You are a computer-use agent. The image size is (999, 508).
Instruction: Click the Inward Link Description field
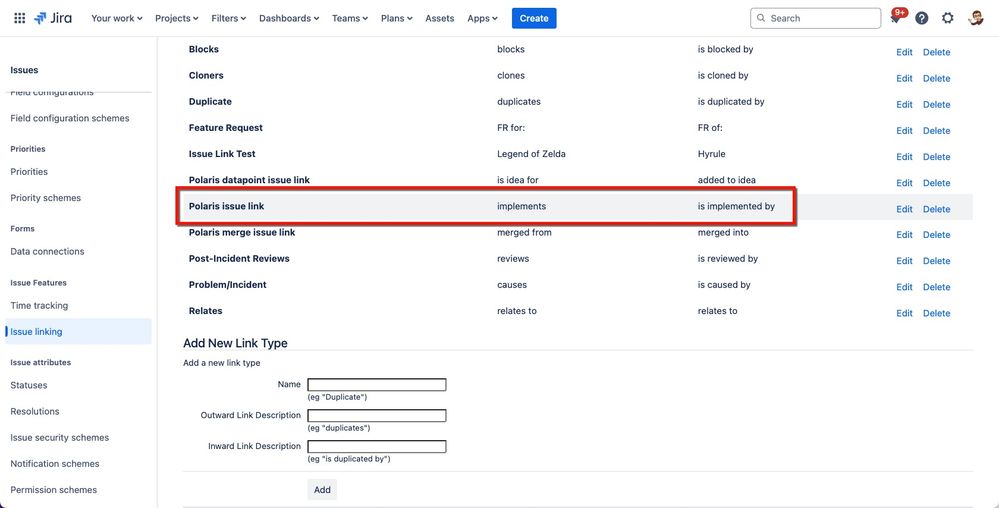[x=377, y=446]
